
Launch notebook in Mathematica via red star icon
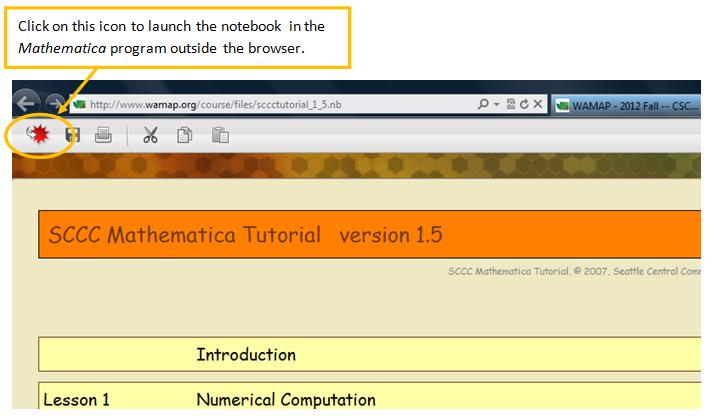38,134
